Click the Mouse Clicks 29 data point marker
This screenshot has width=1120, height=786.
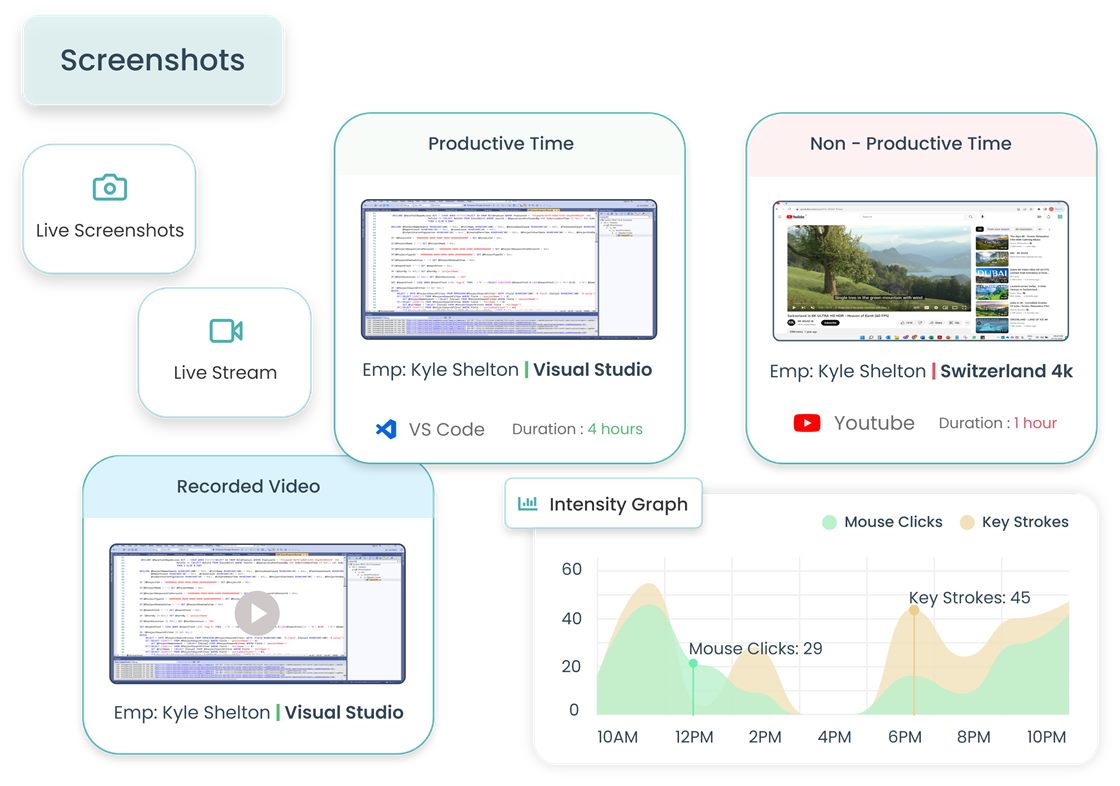tap(693, 664)
